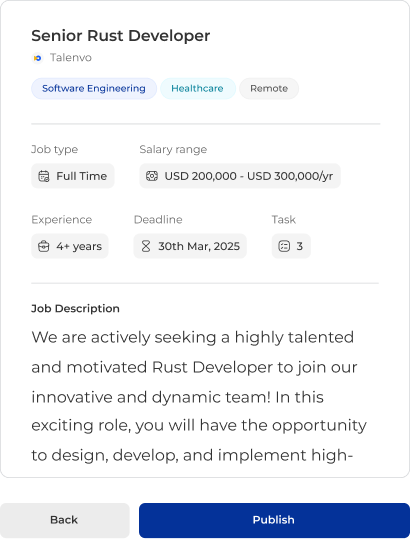Click the money icon in salary range

152,176
